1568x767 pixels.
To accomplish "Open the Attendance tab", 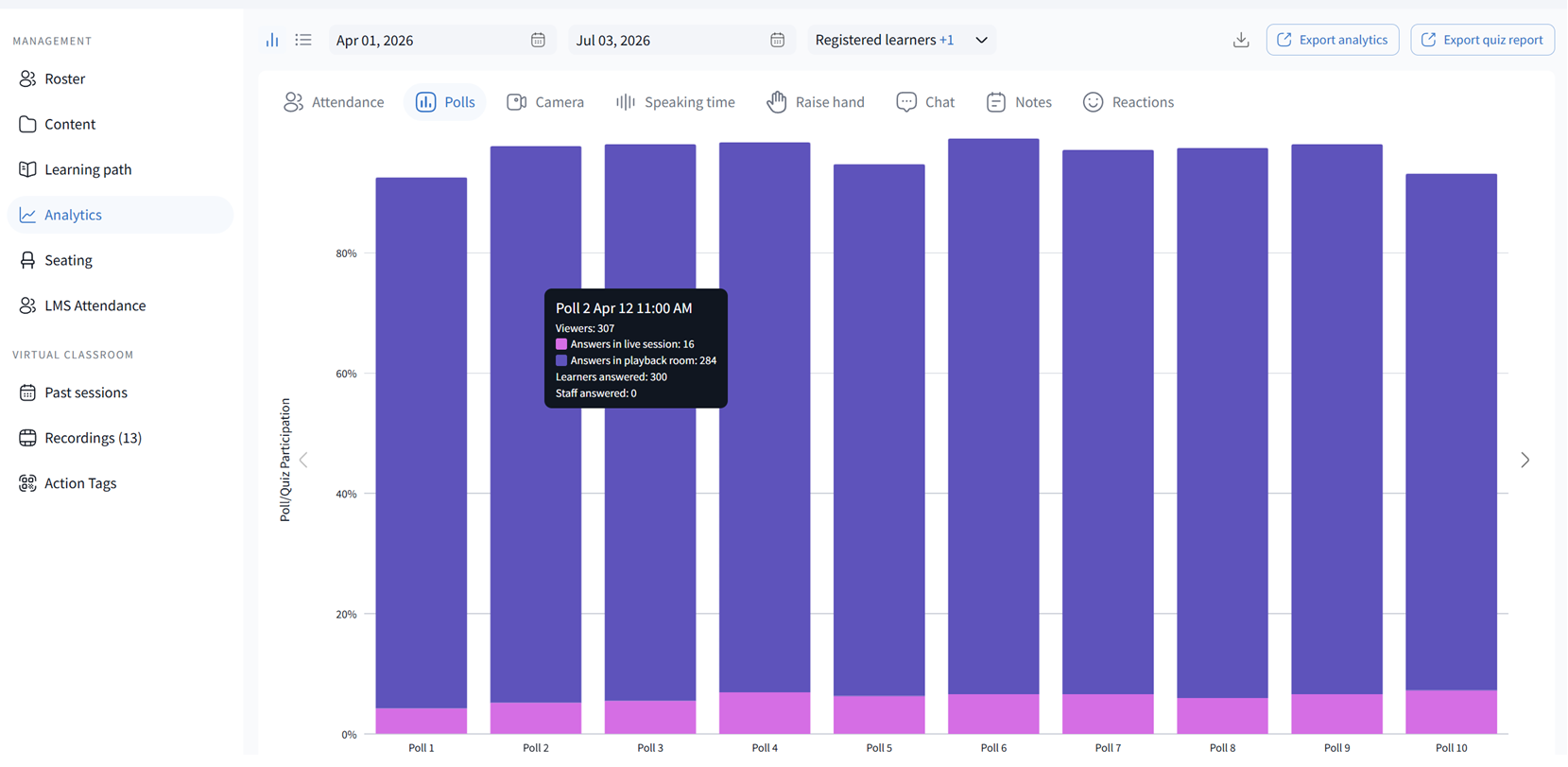I will click(334, 102).
